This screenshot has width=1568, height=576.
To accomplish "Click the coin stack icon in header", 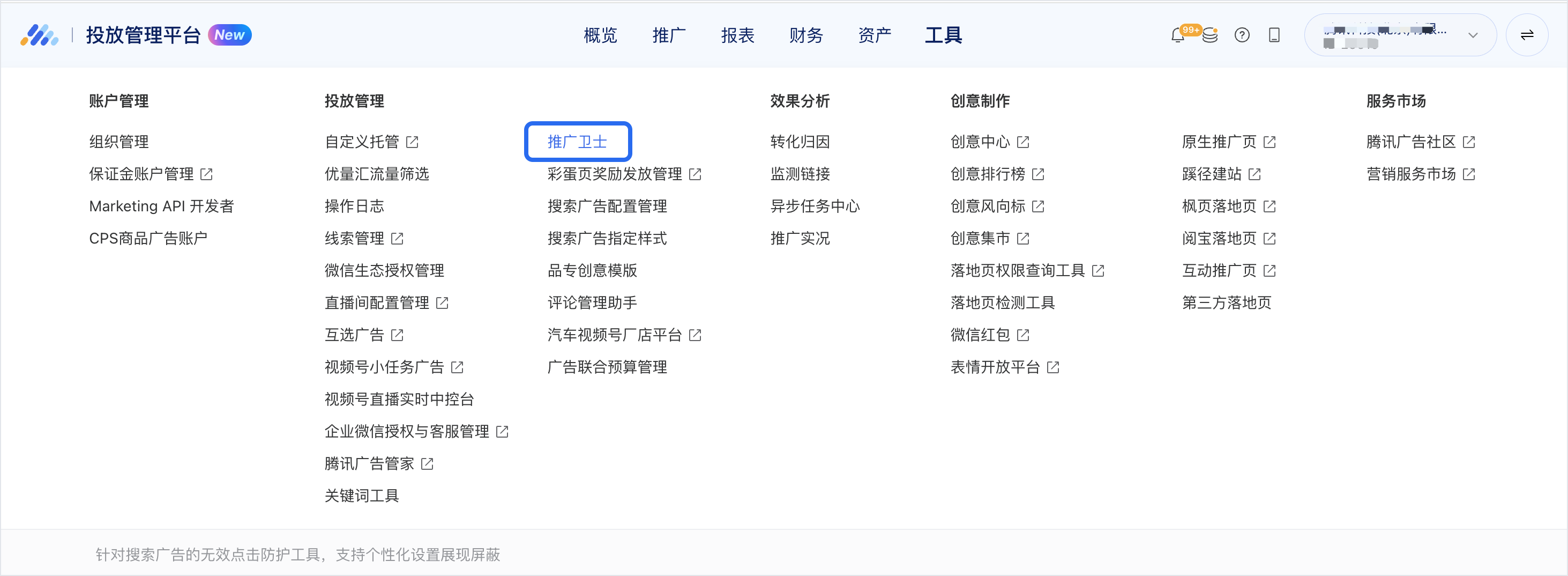I will 1210,36.
